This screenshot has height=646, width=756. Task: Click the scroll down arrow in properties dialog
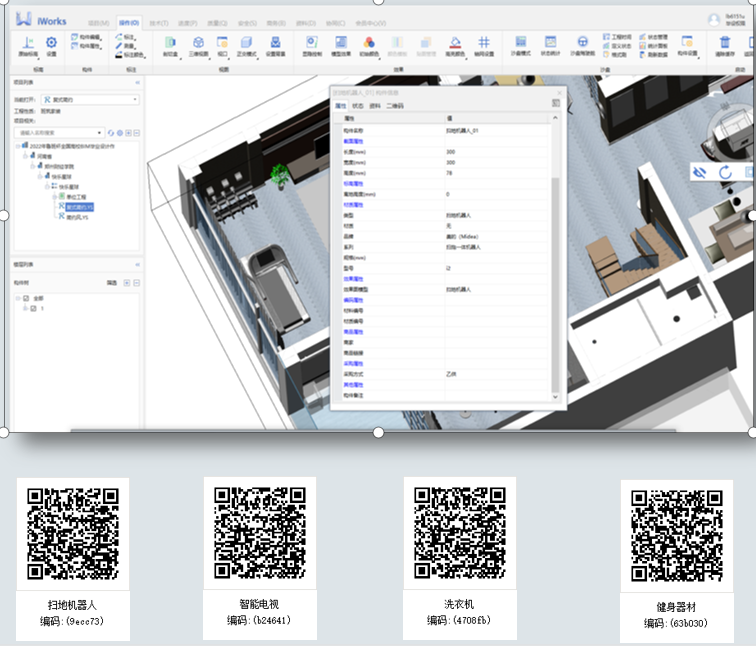[x=555, y=397]
